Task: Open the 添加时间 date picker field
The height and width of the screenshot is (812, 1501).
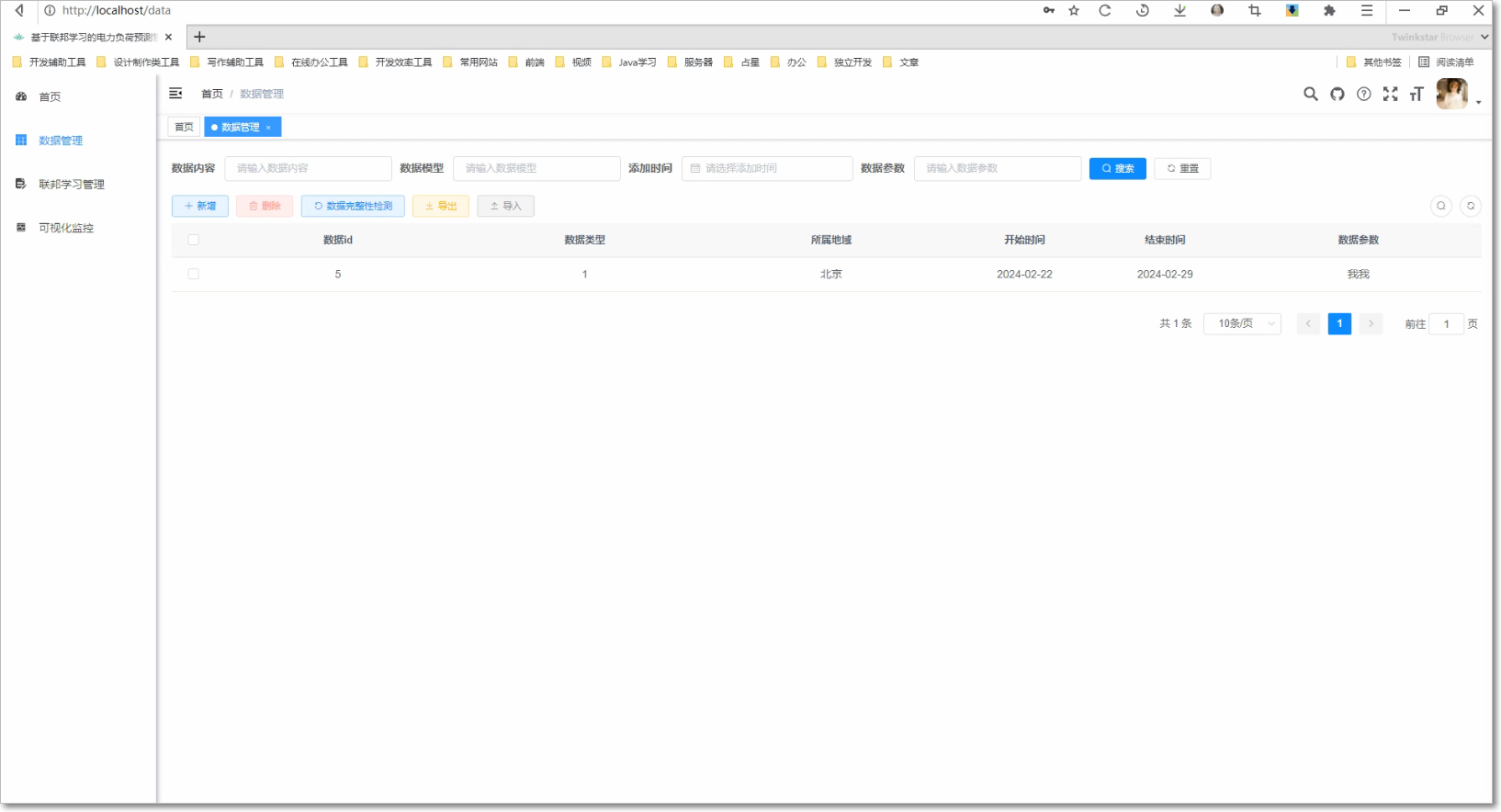Action: pos(767,168)
